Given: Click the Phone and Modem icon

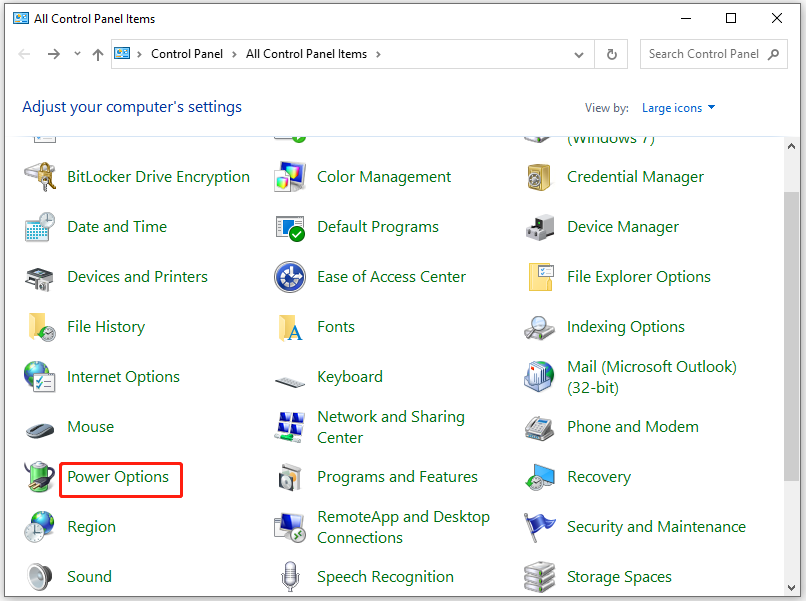Looking at the screenshot, I should [539, 428].
